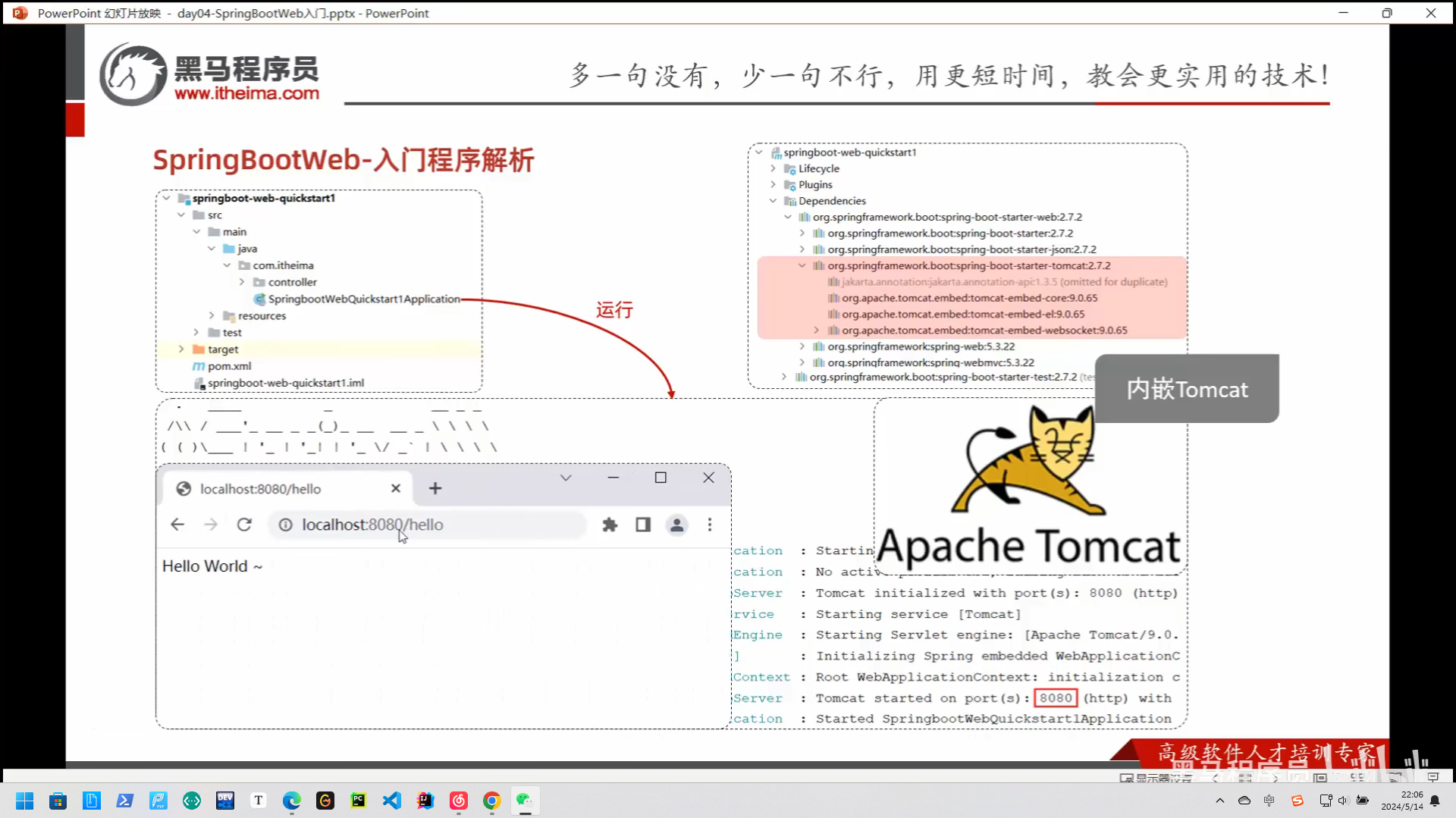The height and width of the screenshot is (818, 1456).
Task: Collapse the src folder
Action: point(181,215)
